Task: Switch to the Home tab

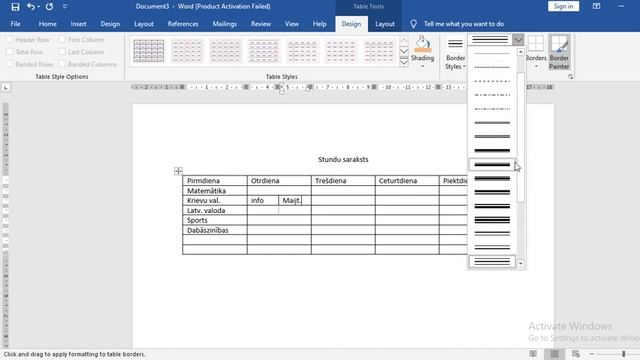Action: (47, 24)
